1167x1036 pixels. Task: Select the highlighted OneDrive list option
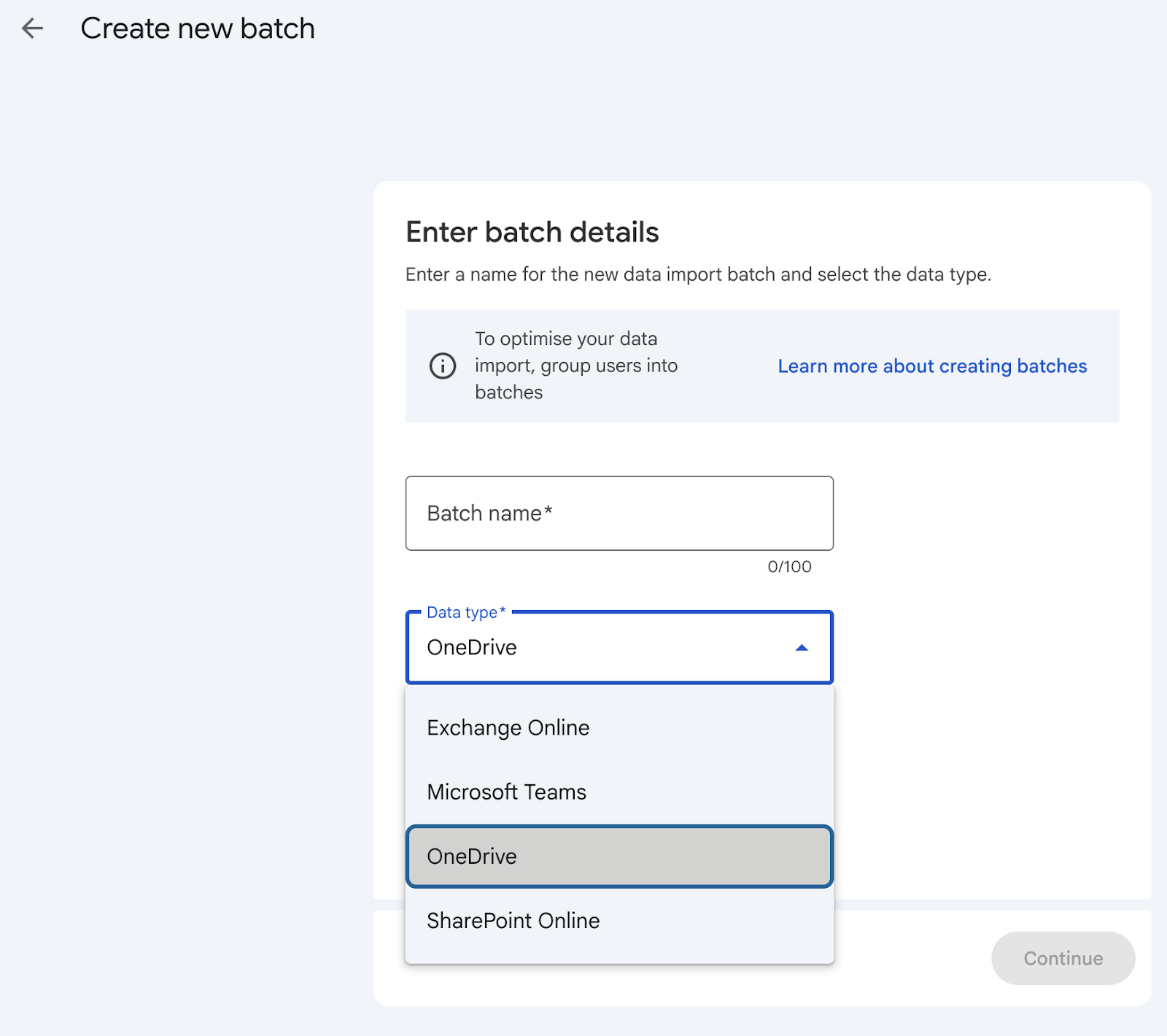click(x=619, y=856)
